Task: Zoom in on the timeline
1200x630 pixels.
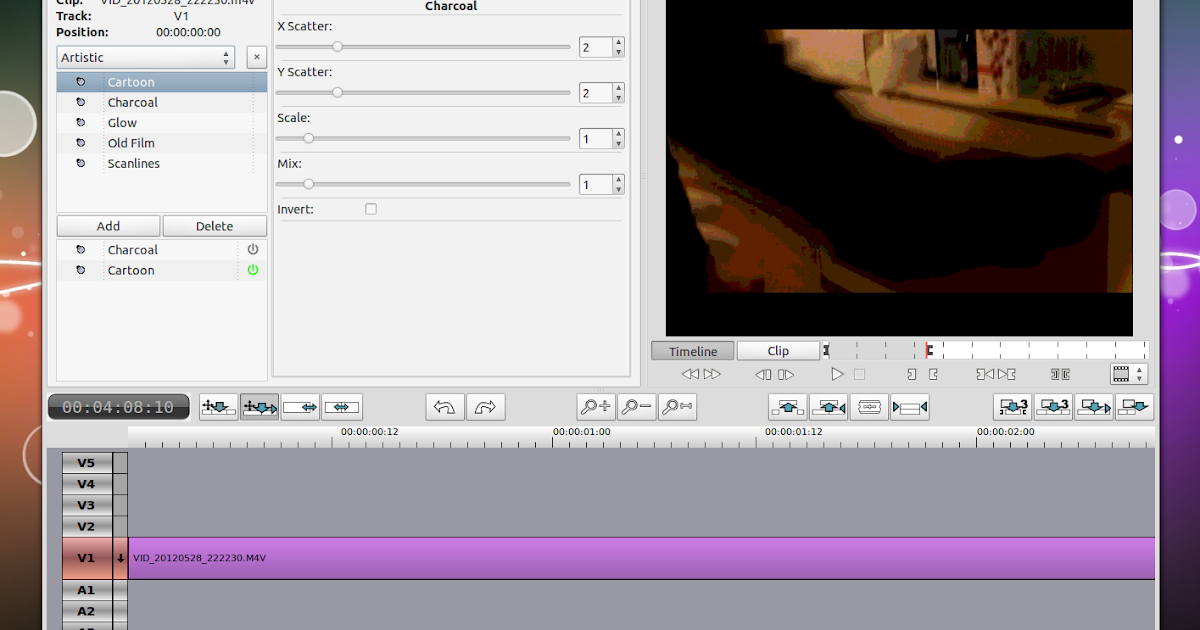Action: pos(595,406)
